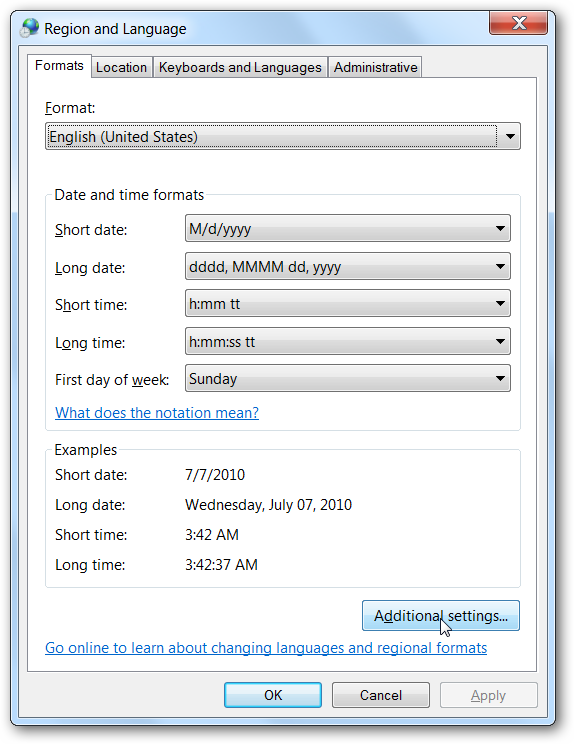Open the Keyboards and Languages tab
The height and width of the screenshot is (744, 574).
pos(240,67)
